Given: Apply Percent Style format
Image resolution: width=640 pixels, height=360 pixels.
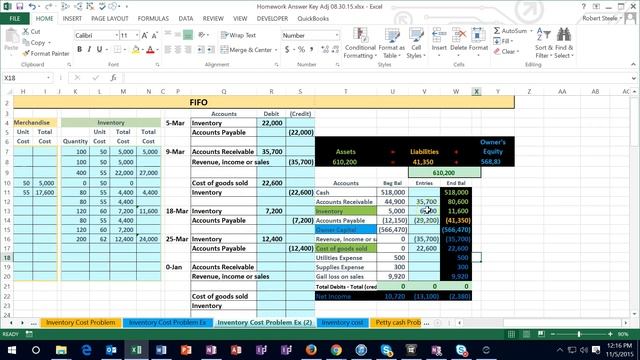Looking at the screenshot, I should (301, 50).
